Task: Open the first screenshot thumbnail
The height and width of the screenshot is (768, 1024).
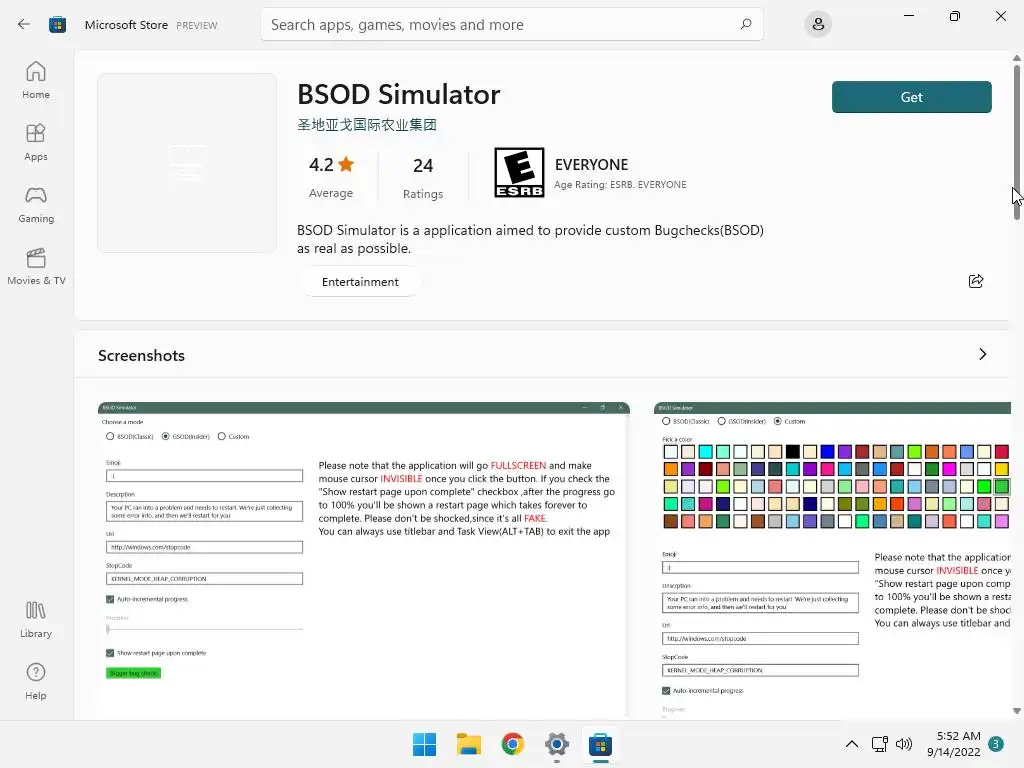Action: coord(364,559)
